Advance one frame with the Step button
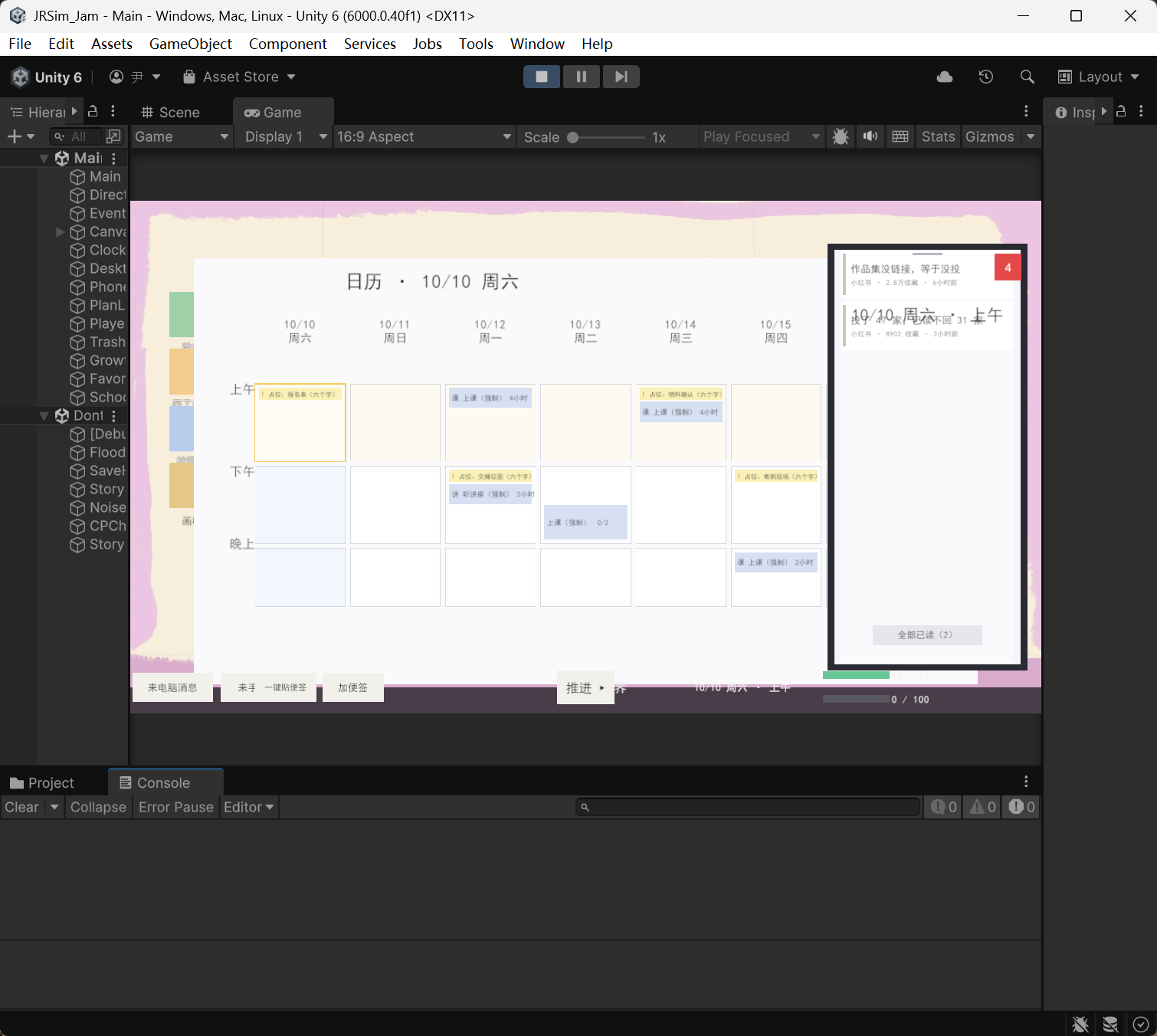This screenshot has width=1157, height=1036. [x=621, y=77]
